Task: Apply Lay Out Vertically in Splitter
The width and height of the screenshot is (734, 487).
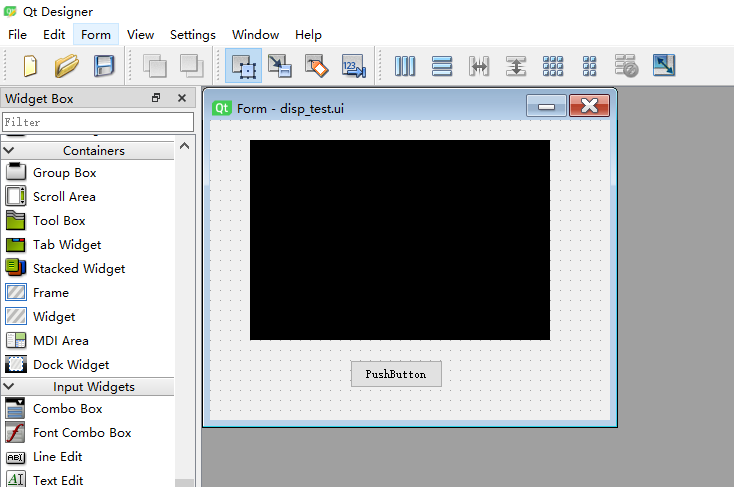Action: 516,66
